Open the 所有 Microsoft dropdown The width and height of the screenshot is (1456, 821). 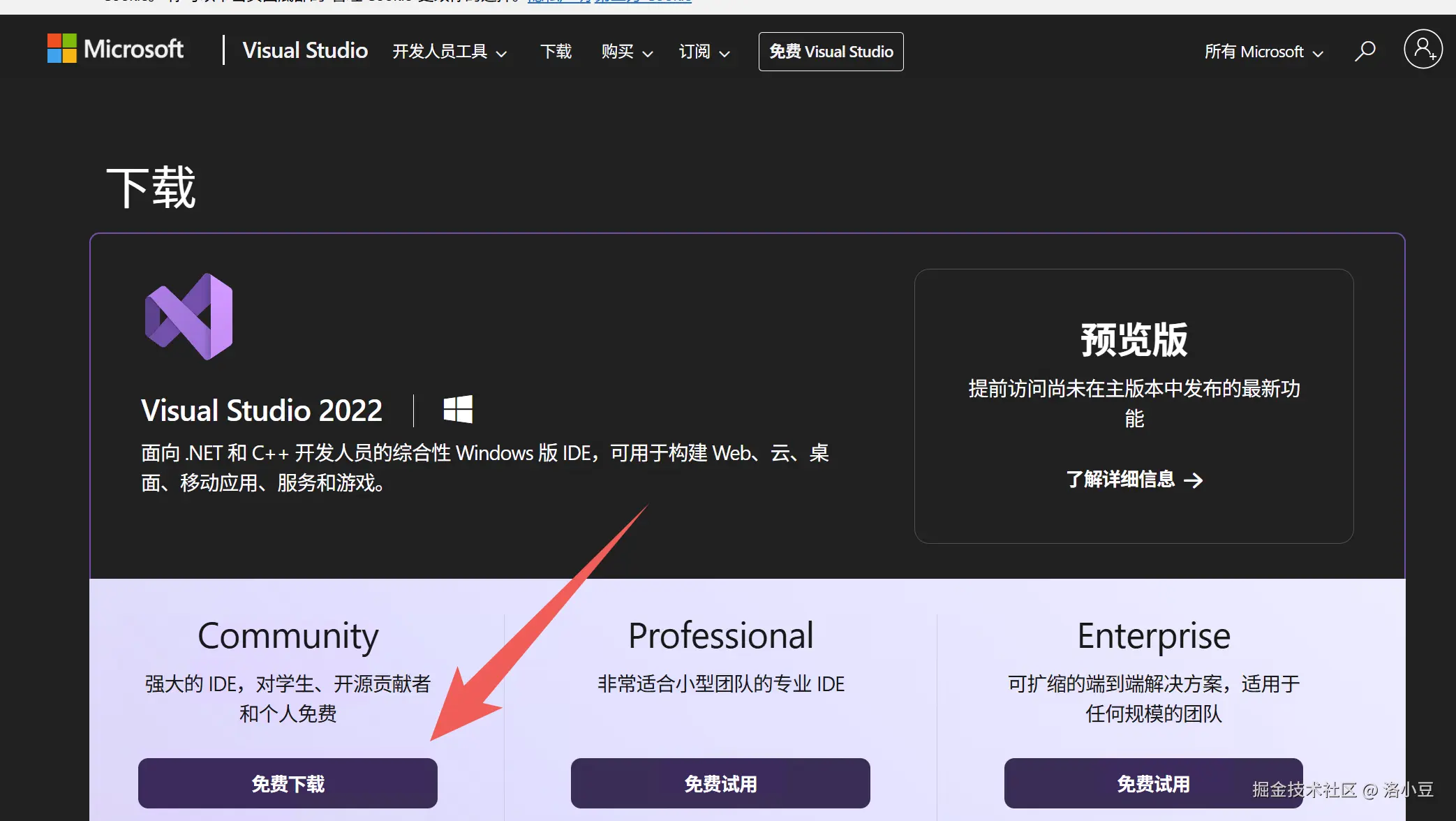point(1263,52)
